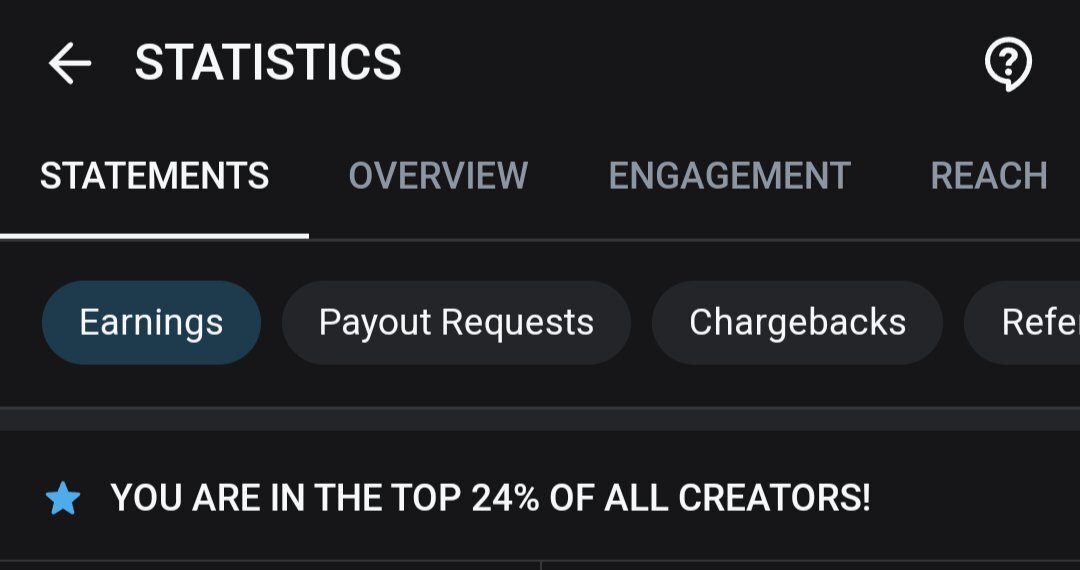Switch to the Chargebacks chip
Image resolution: width=1080 pixels, height=570 pixels.
click(797, 323)
